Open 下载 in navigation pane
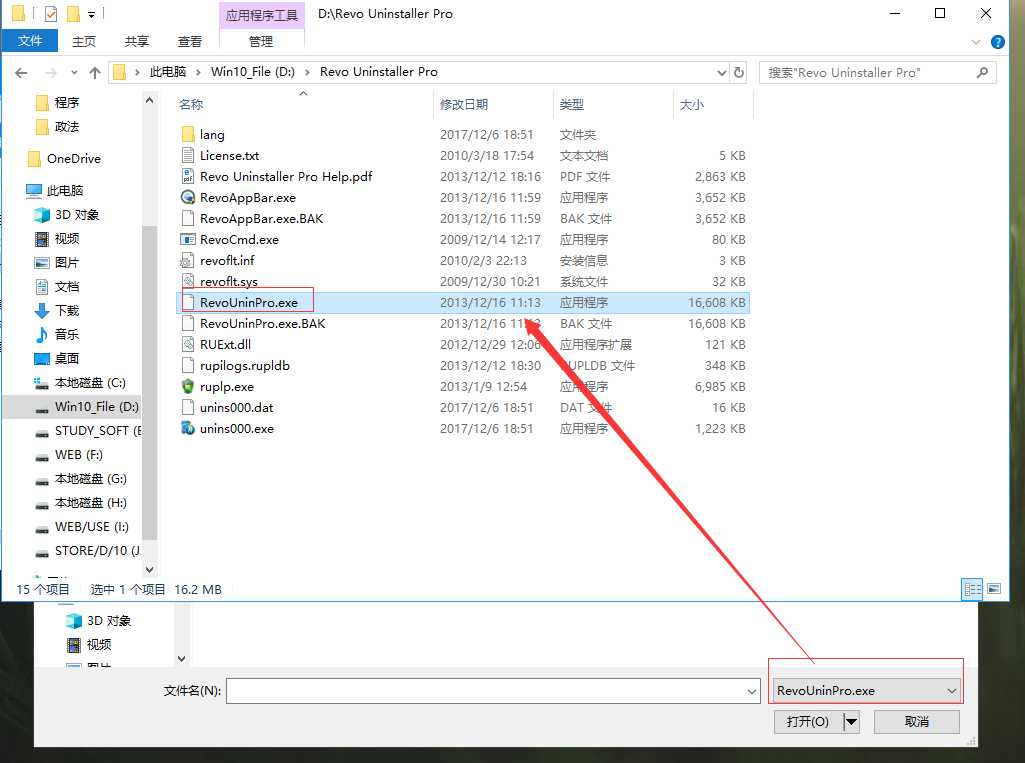The height and width of the screenshot is (763, 1025). 66,311
